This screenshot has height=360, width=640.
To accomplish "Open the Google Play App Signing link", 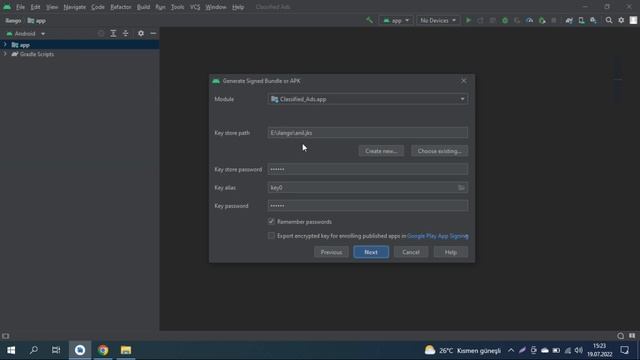I will coord(438,236).
